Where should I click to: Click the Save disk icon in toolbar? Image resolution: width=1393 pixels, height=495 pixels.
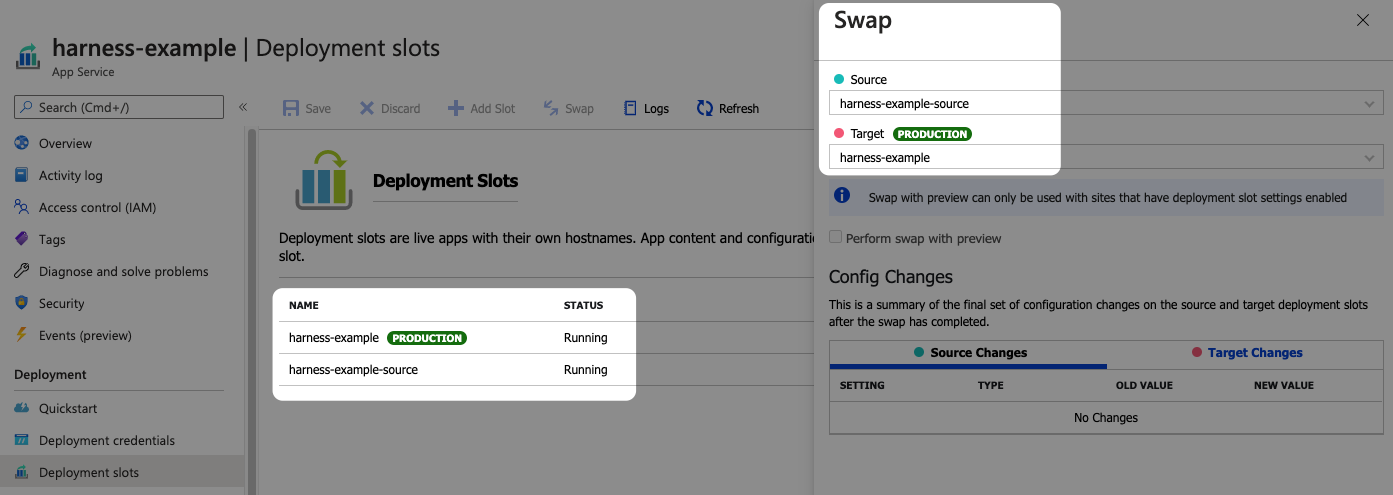291,108
